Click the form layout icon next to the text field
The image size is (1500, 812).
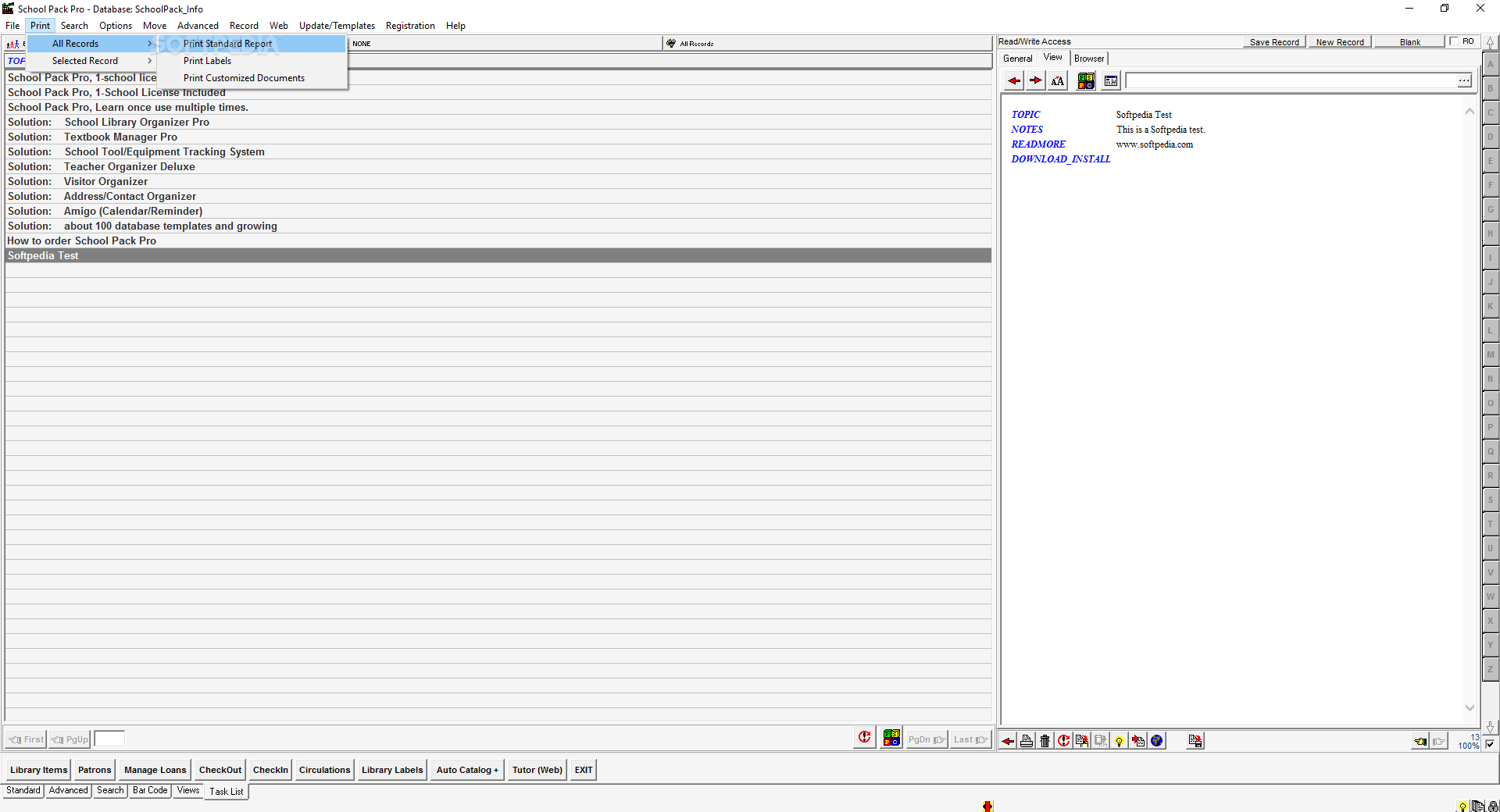point(1111,80)
